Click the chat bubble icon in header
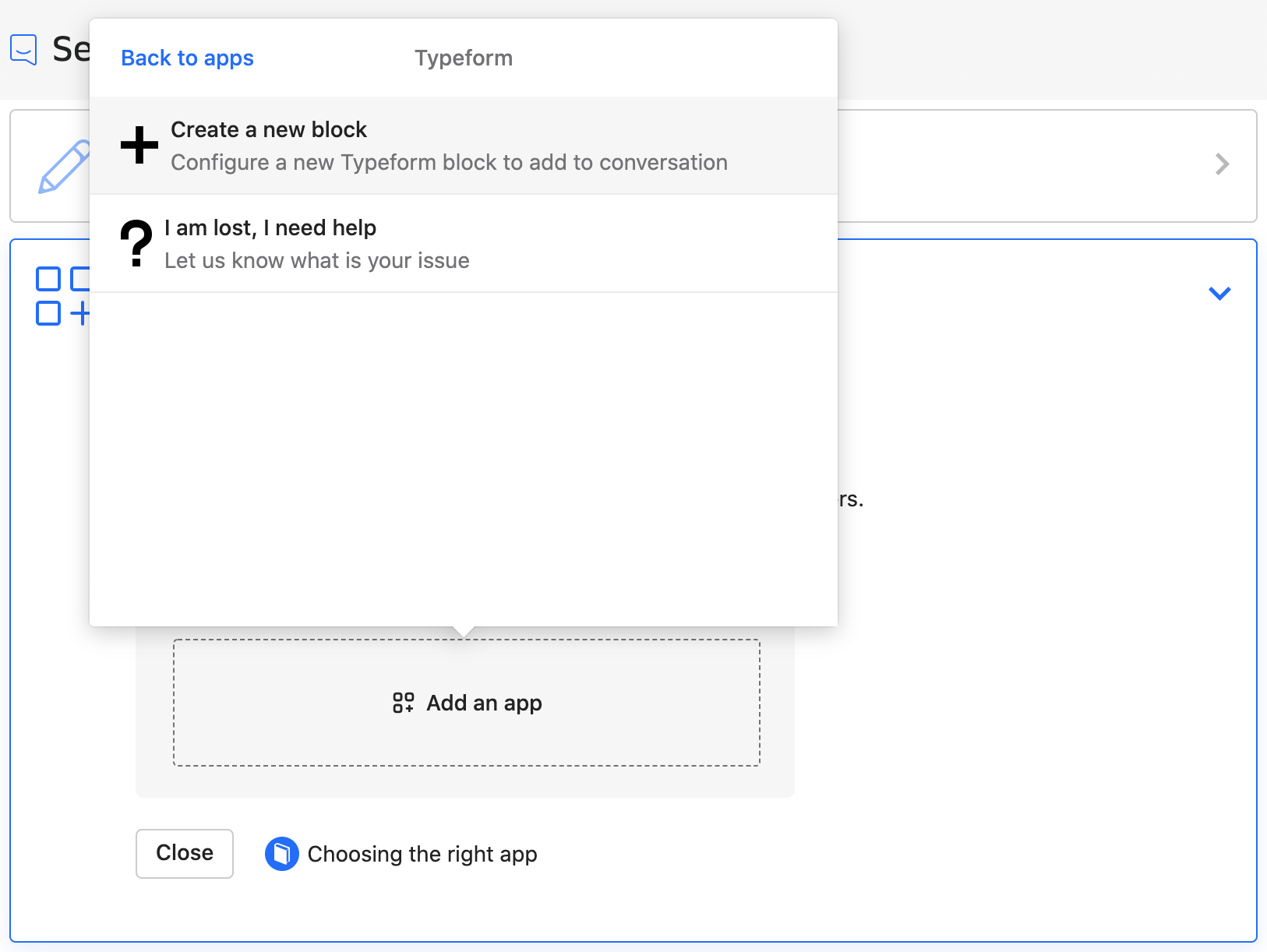 (x=23, y=49)
